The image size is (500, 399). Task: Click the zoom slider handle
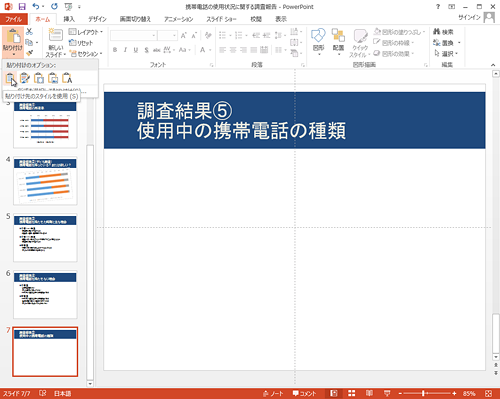423,394
